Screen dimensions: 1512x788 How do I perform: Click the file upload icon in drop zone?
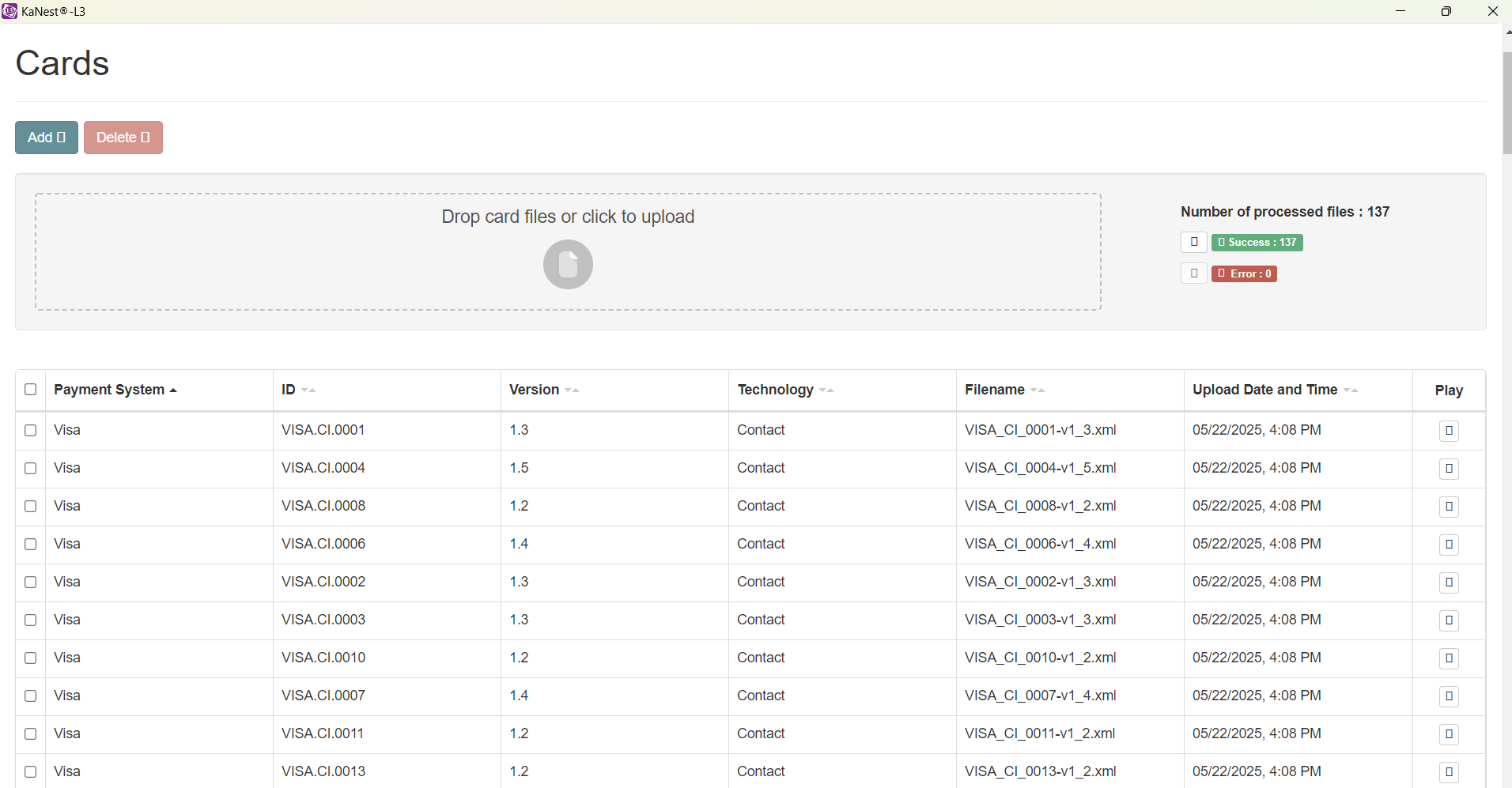coord(568,264)
